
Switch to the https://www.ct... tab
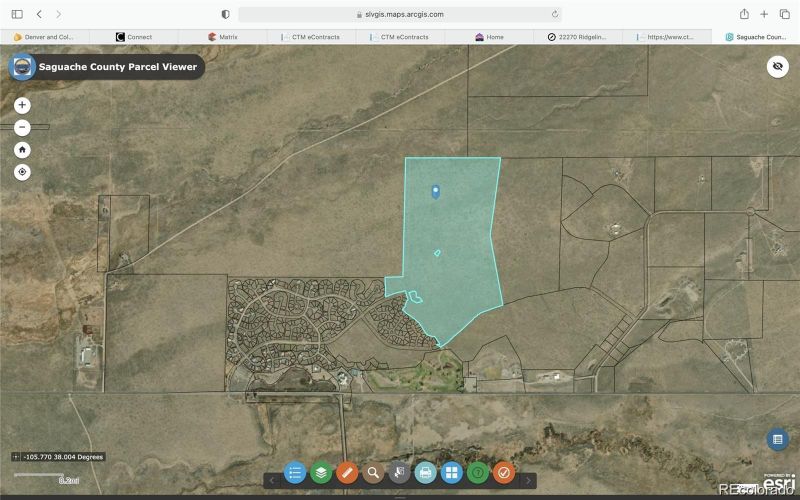(666, 37)
